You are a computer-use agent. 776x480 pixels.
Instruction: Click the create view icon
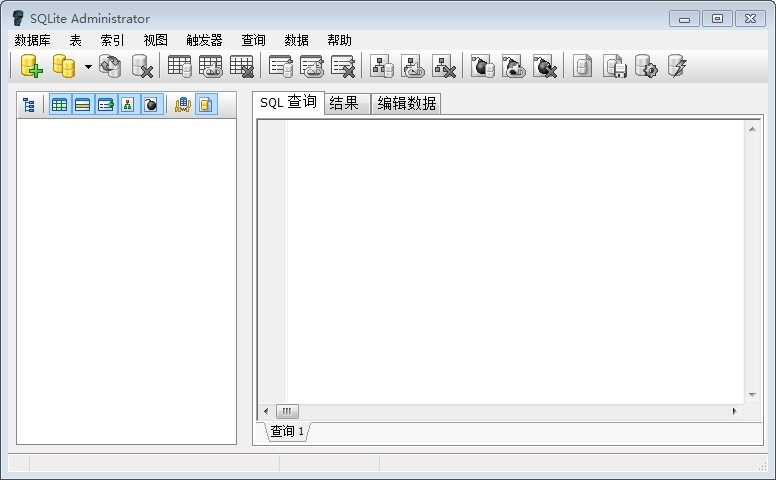coord(382,66)
